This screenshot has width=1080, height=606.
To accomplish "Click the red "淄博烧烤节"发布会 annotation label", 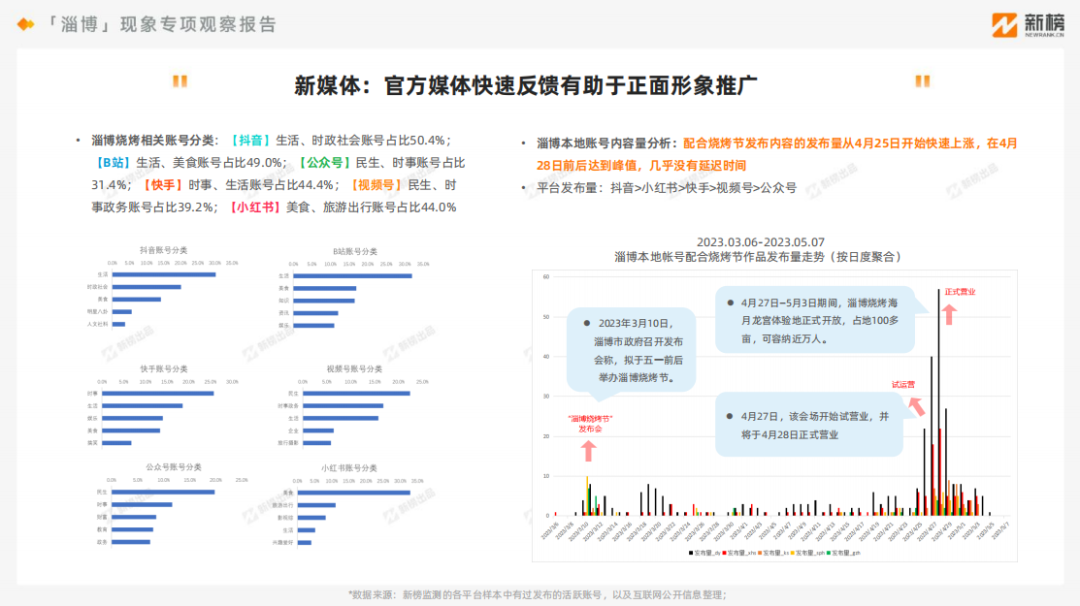I will coord(590,424).
